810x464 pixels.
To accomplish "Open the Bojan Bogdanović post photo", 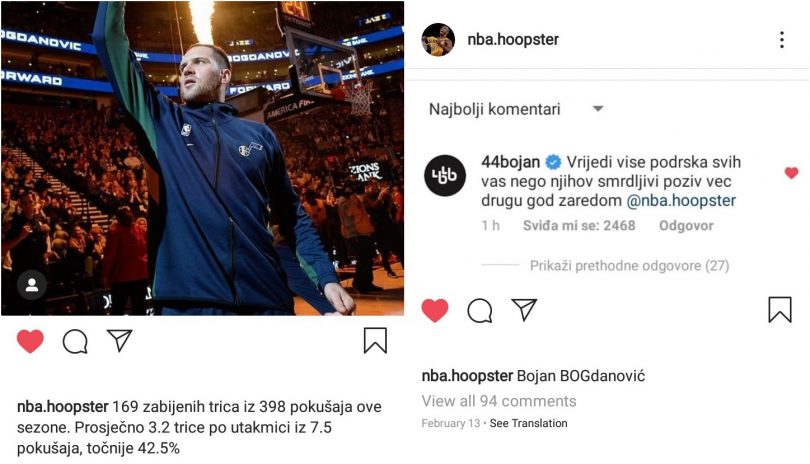I will pyautogui.click(x=202, y=158).
